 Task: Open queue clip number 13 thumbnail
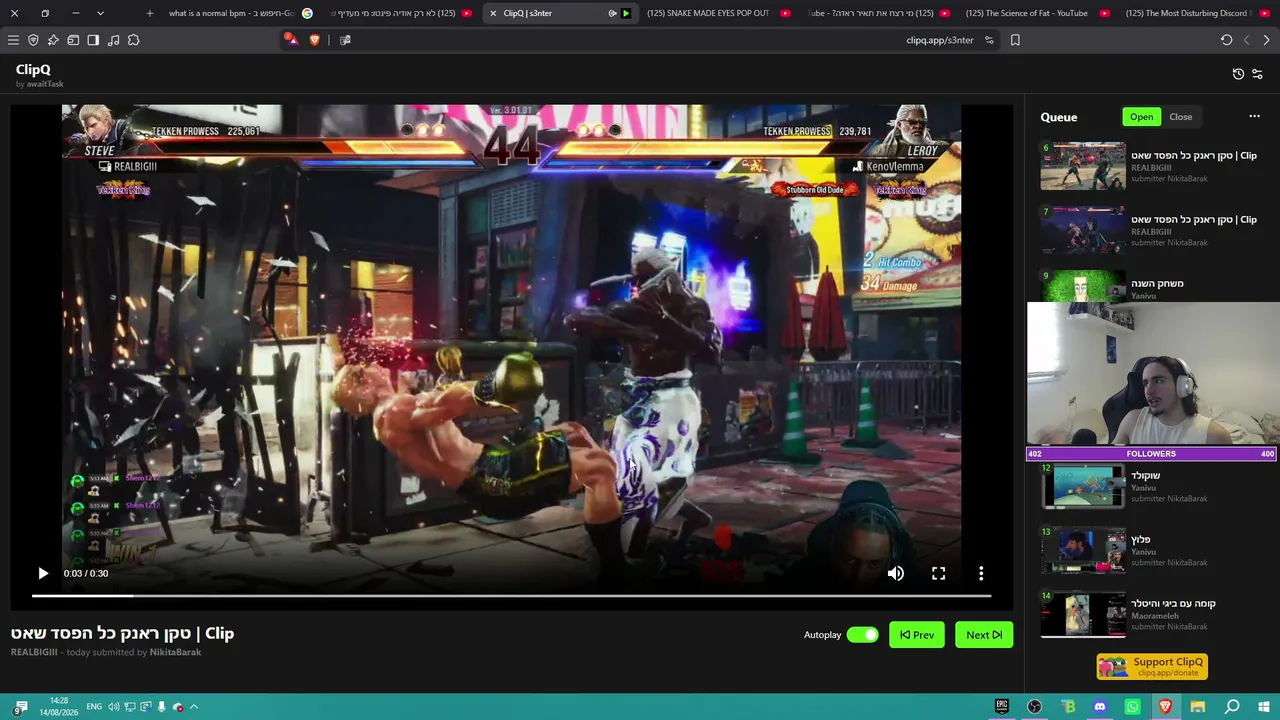click(1083, 550)
